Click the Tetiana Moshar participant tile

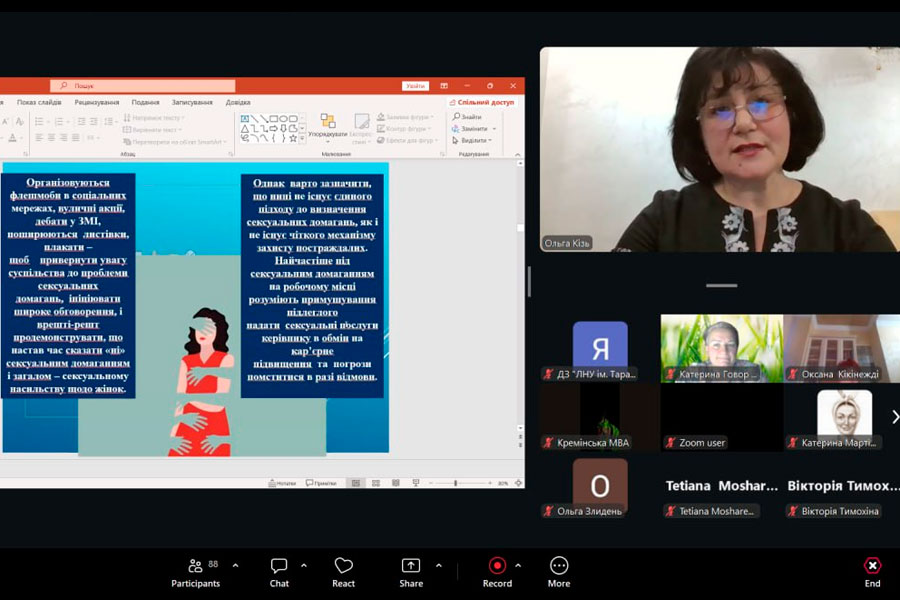pos(721,486)
